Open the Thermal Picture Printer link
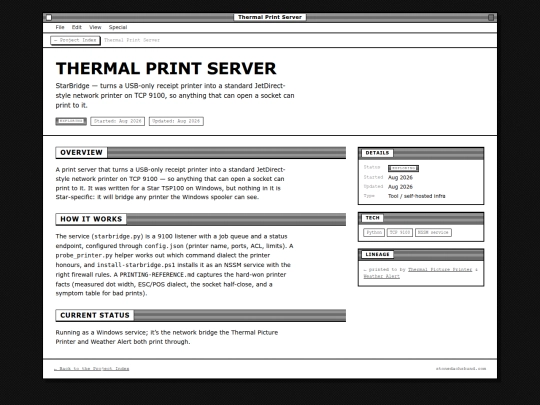Image resolution: width=540 pixels, height=405 pixels. tap(440, 269)
